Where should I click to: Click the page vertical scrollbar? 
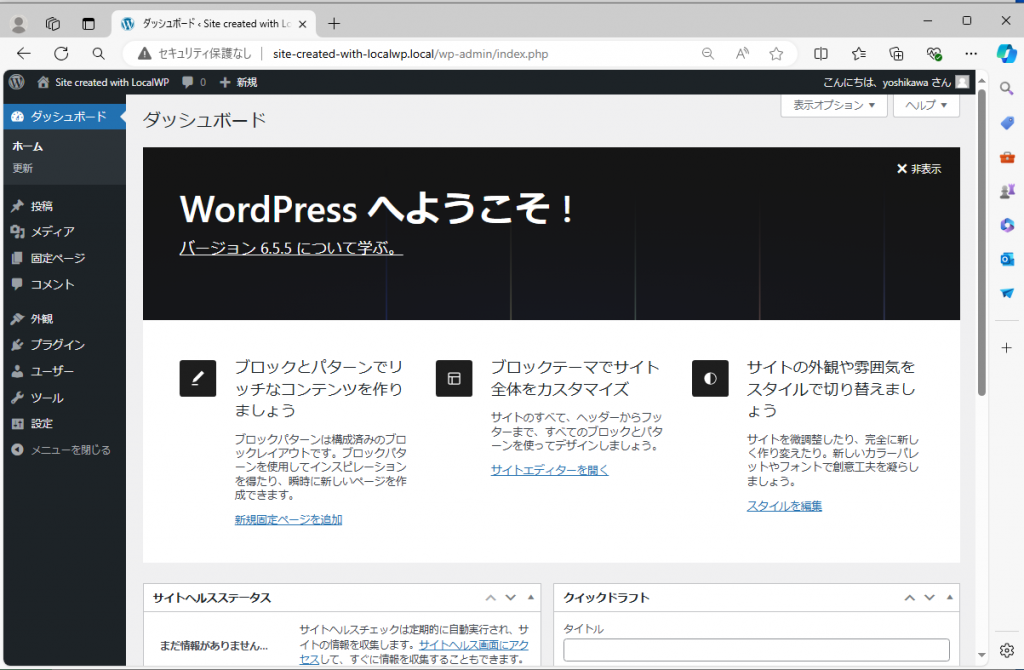click(x=981, y=240)
